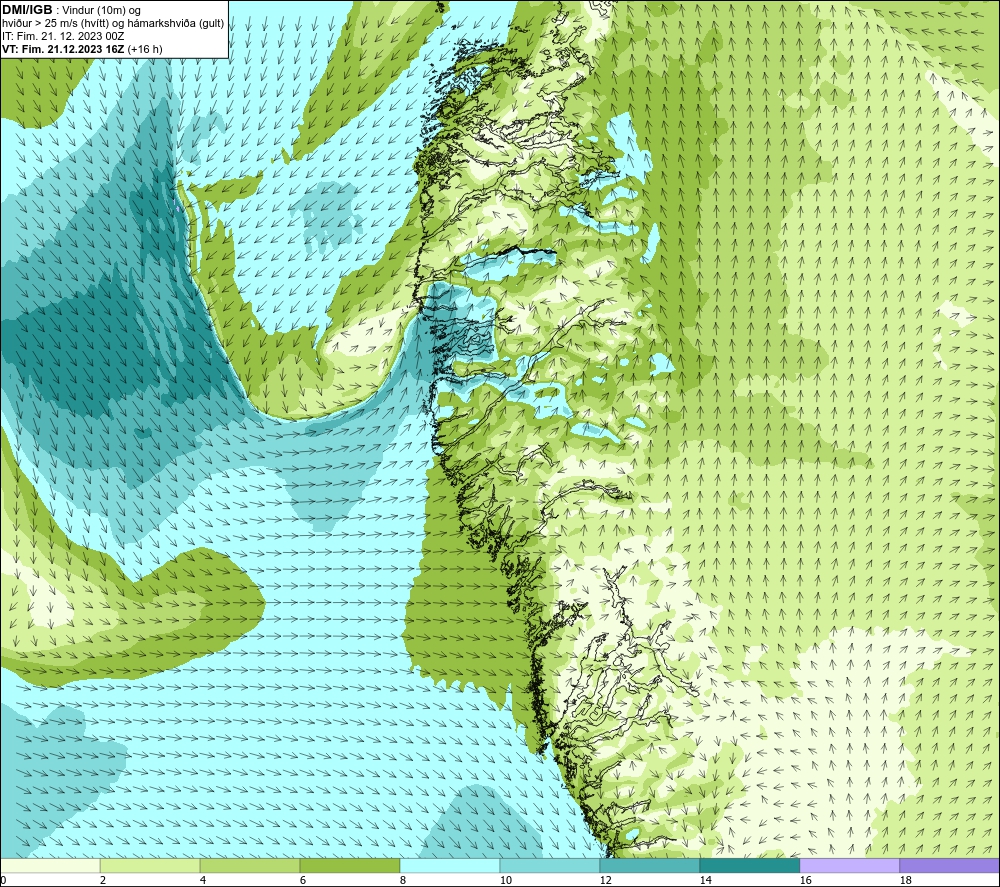Screen dimensions: 1000x887
Task: Click the scale label '6'
Action: click(303, 881)
